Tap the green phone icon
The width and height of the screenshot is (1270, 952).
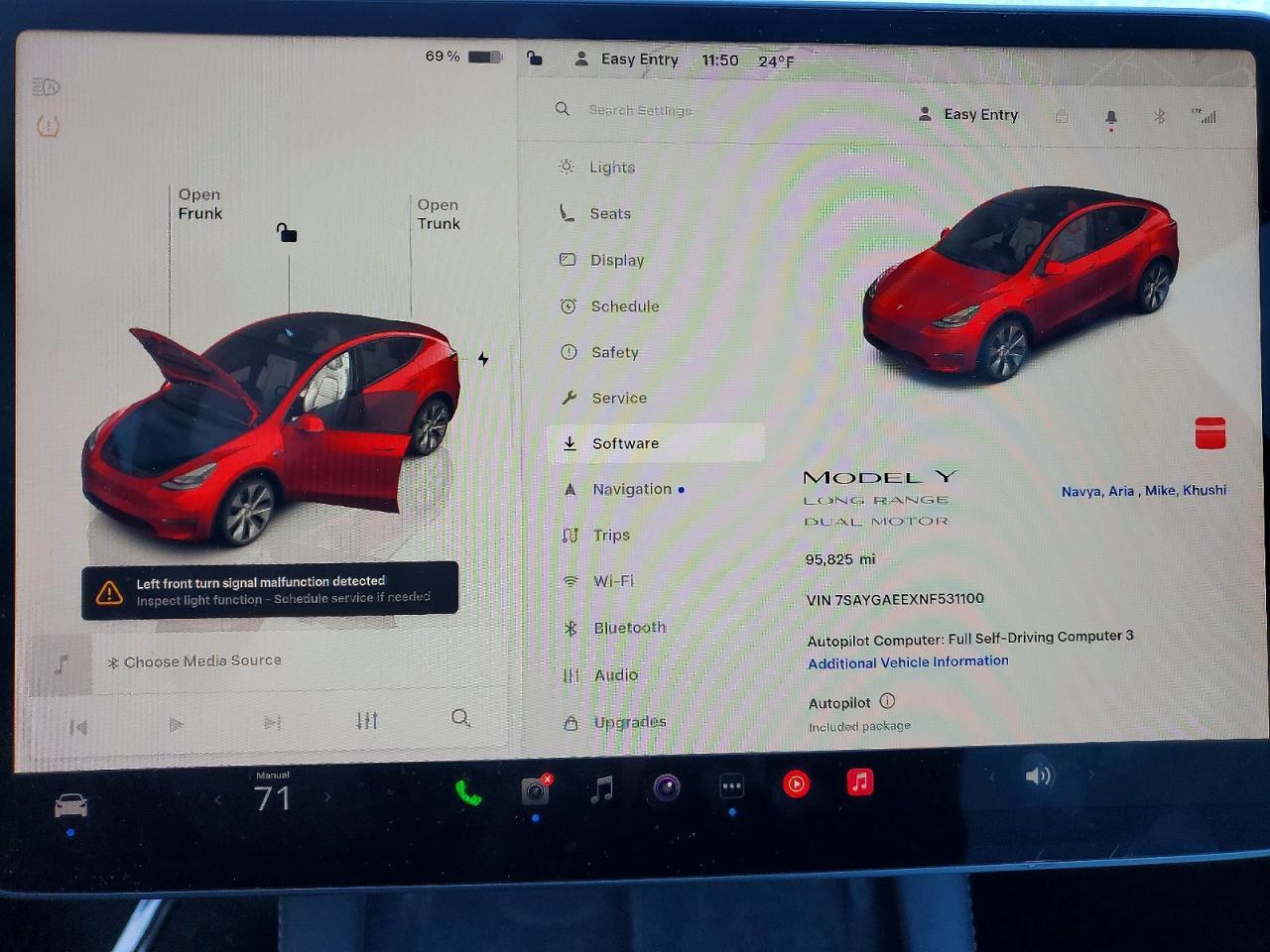point(468,792)
